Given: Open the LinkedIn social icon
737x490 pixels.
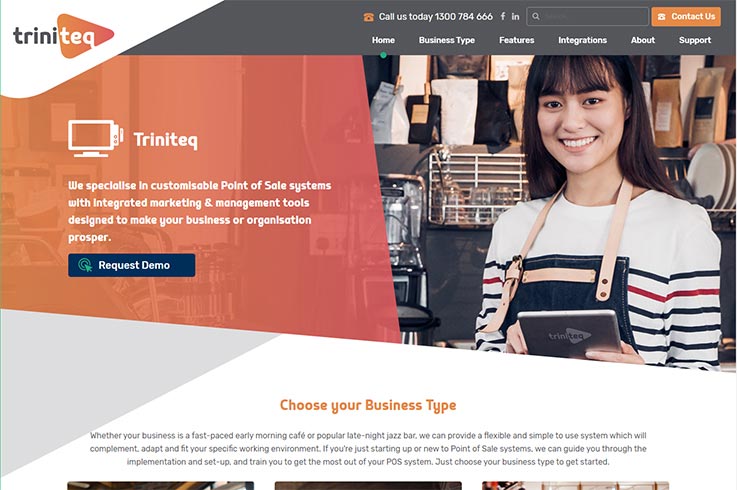Looking at the screenshot, I should point(516,16).
